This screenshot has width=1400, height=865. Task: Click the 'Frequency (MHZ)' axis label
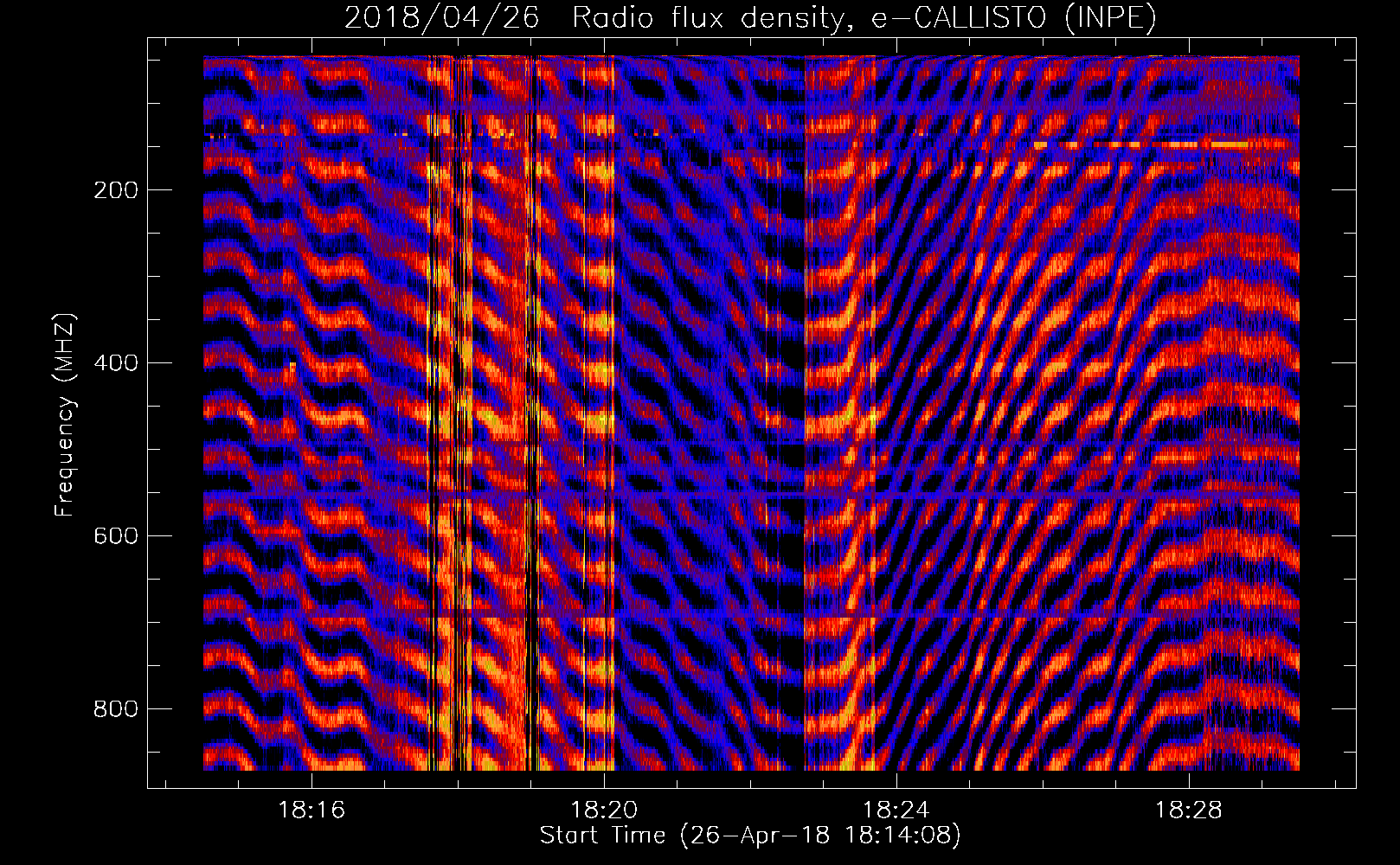pyautogui.click(x=65, y=415)
